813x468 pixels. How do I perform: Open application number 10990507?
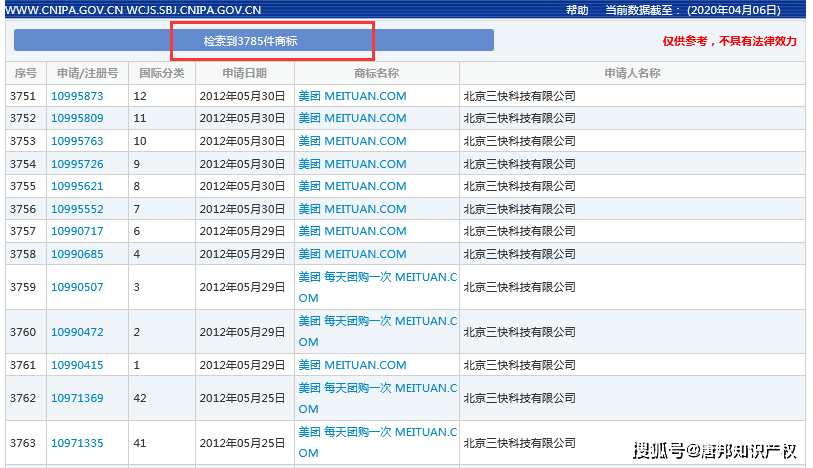pos(77,287)
